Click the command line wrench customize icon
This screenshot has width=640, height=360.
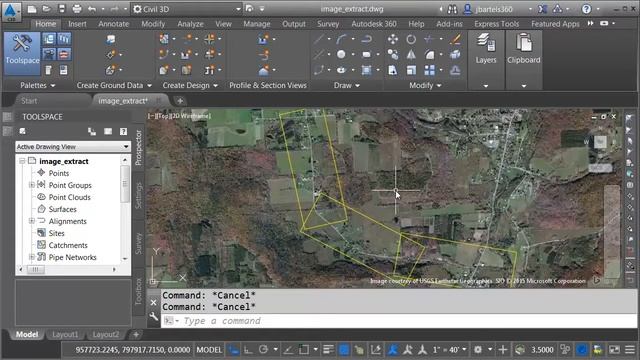click(153, 317)
